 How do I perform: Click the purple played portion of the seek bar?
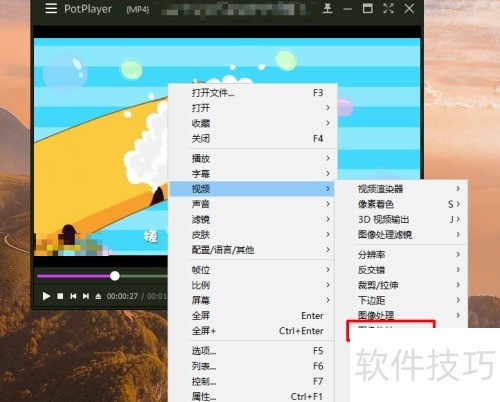[74, 276]
